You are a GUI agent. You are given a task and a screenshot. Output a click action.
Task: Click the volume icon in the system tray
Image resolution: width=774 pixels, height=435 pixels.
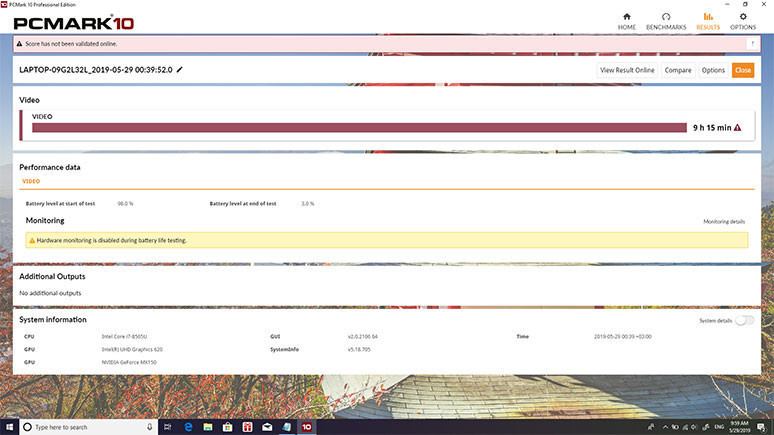(694, 427)
